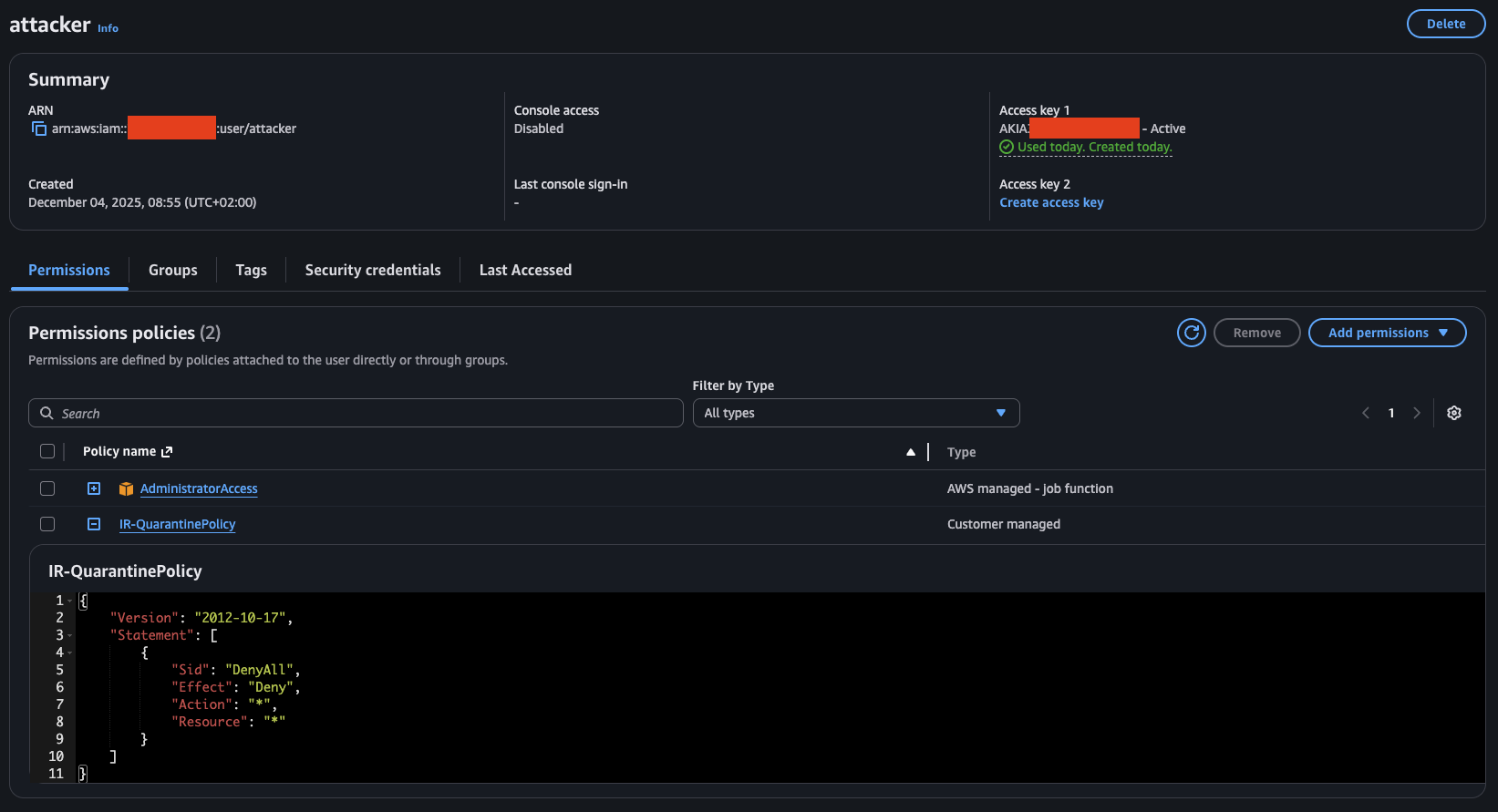The width and height of the screenshot is (1498, 812).
Task: Click the sort ascending arrow on Policy name
Action: [910, 452]
